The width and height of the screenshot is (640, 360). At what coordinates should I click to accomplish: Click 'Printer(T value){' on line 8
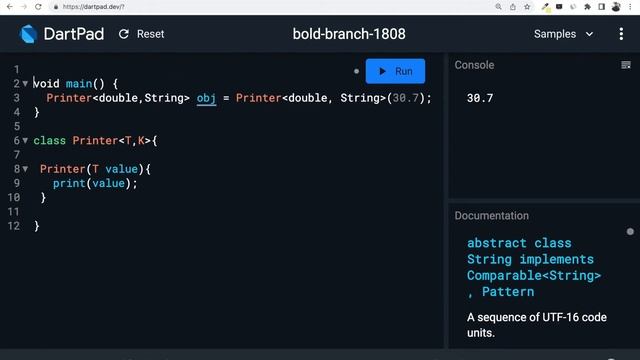pos(95,169)
